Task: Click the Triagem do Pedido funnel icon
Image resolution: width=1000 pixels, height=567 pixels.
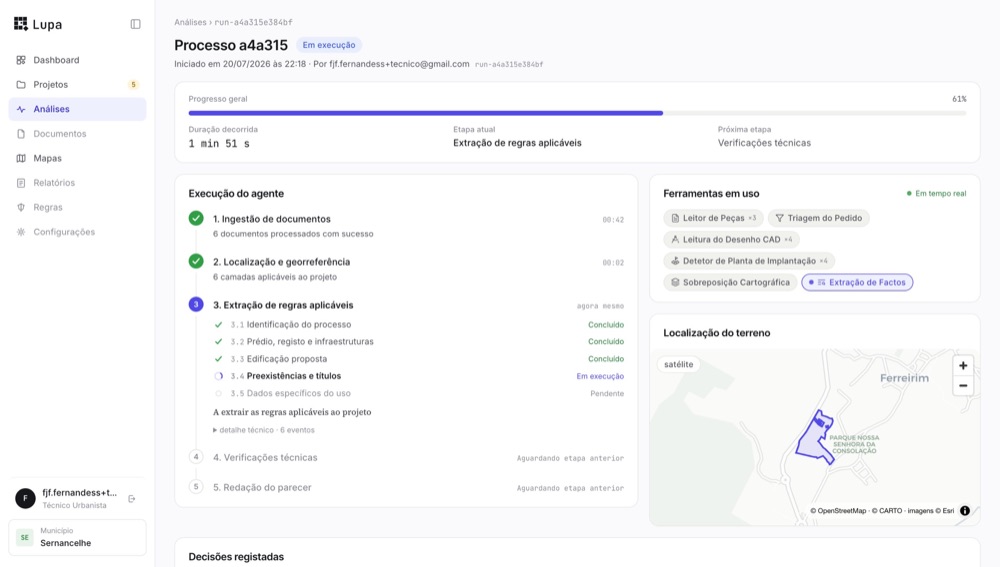Action: tap(779, 218)
